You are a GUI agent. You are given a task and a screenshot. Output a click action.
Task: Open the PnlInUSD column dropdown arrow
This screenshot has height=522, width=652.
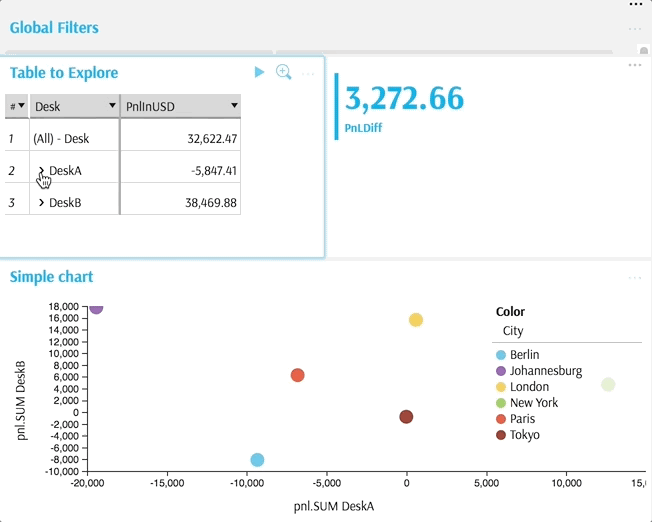point(235,106)
